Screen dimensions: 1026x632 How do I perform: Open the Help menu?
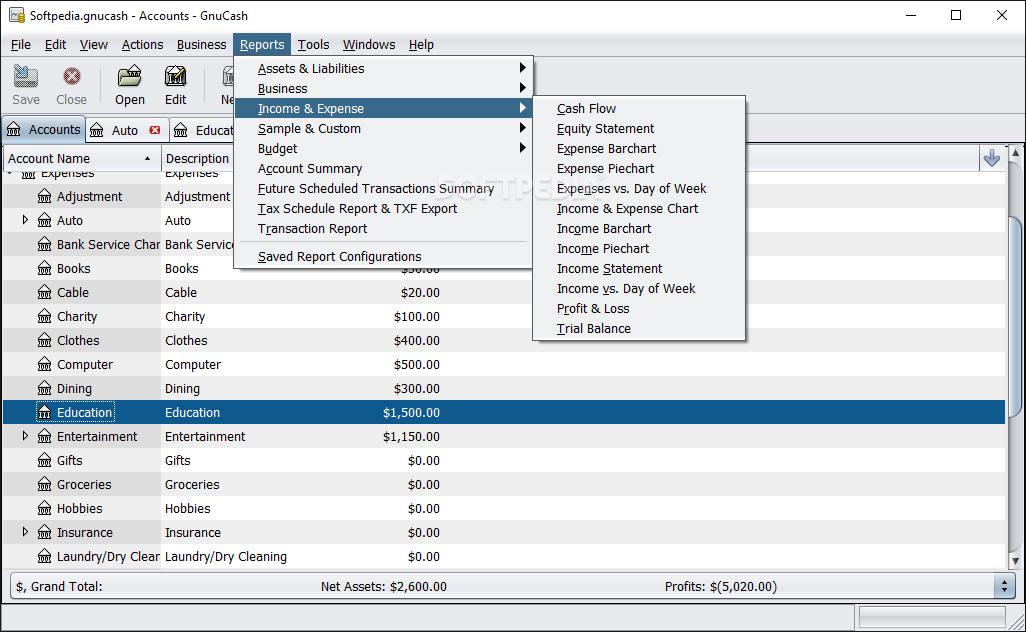click(421, 44)
